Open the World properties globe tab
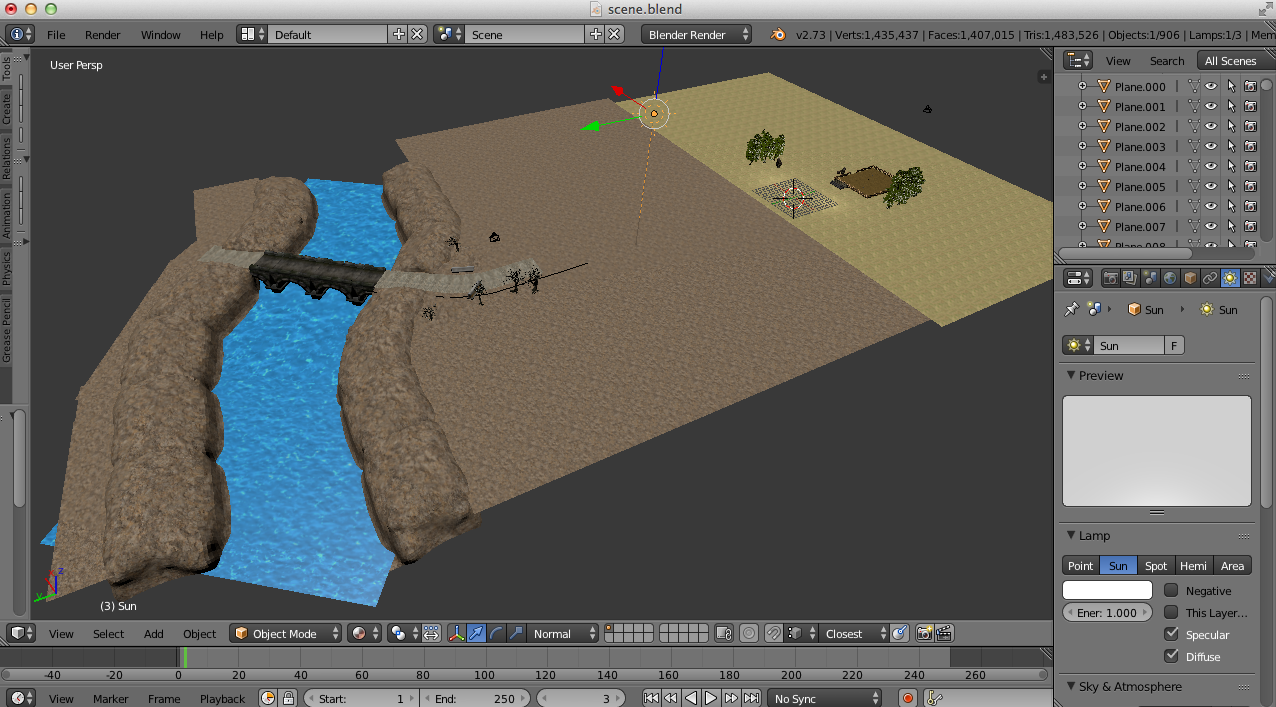Screen dimensions: 1276x707 tap(1170, 278)
